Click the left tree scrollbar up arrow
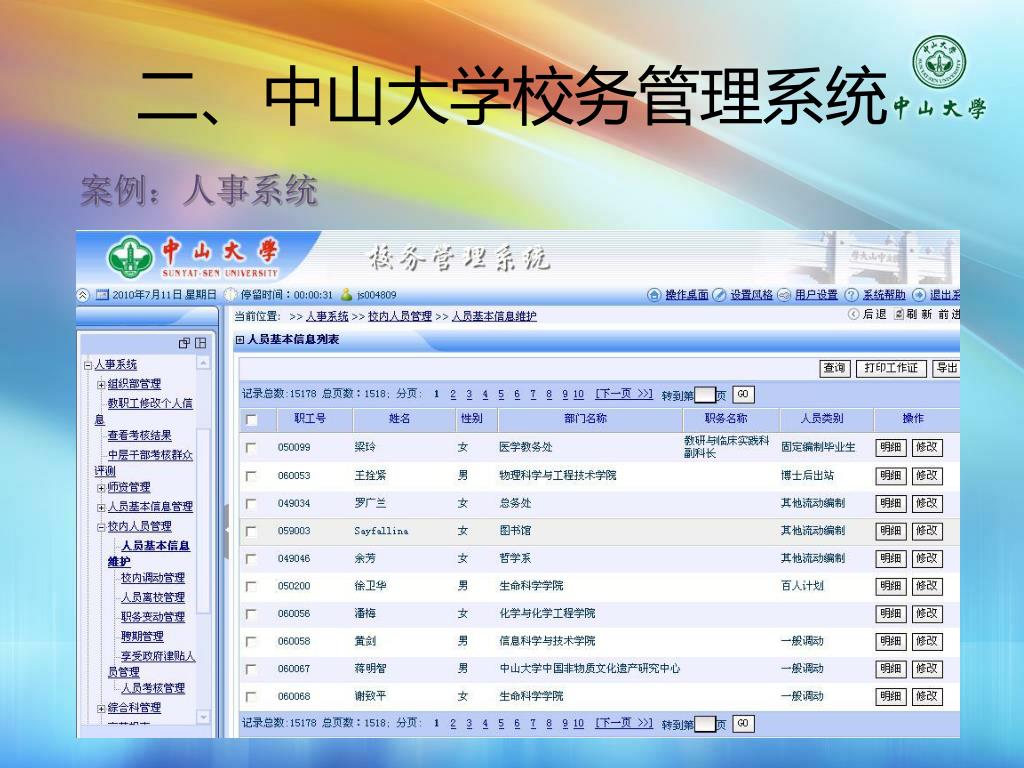1024x768 pixels. click(203, 362)
